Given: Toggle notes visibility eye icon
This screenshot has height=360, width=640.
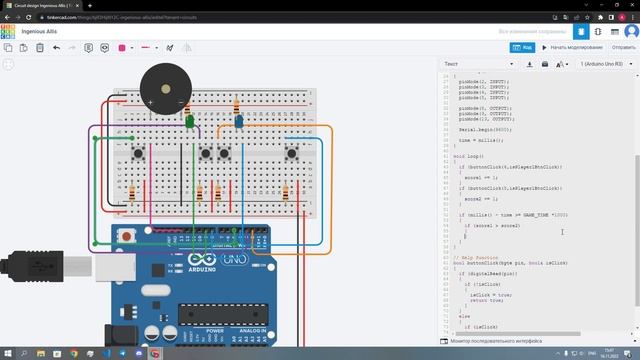Looking at the screenshot, I should (104, 48).
